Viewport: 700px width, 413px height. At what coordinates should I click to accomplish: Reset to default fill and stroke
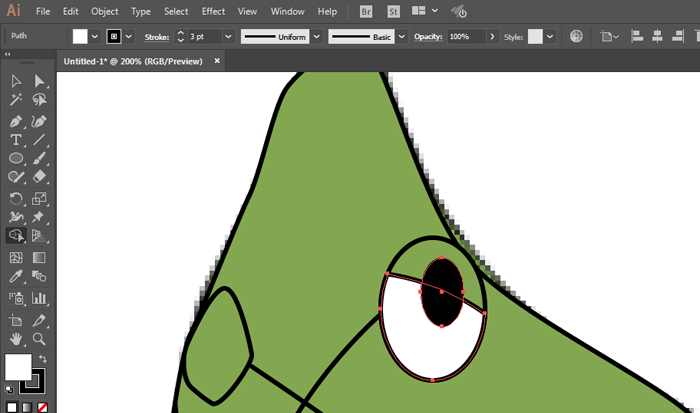click(9, 389)
